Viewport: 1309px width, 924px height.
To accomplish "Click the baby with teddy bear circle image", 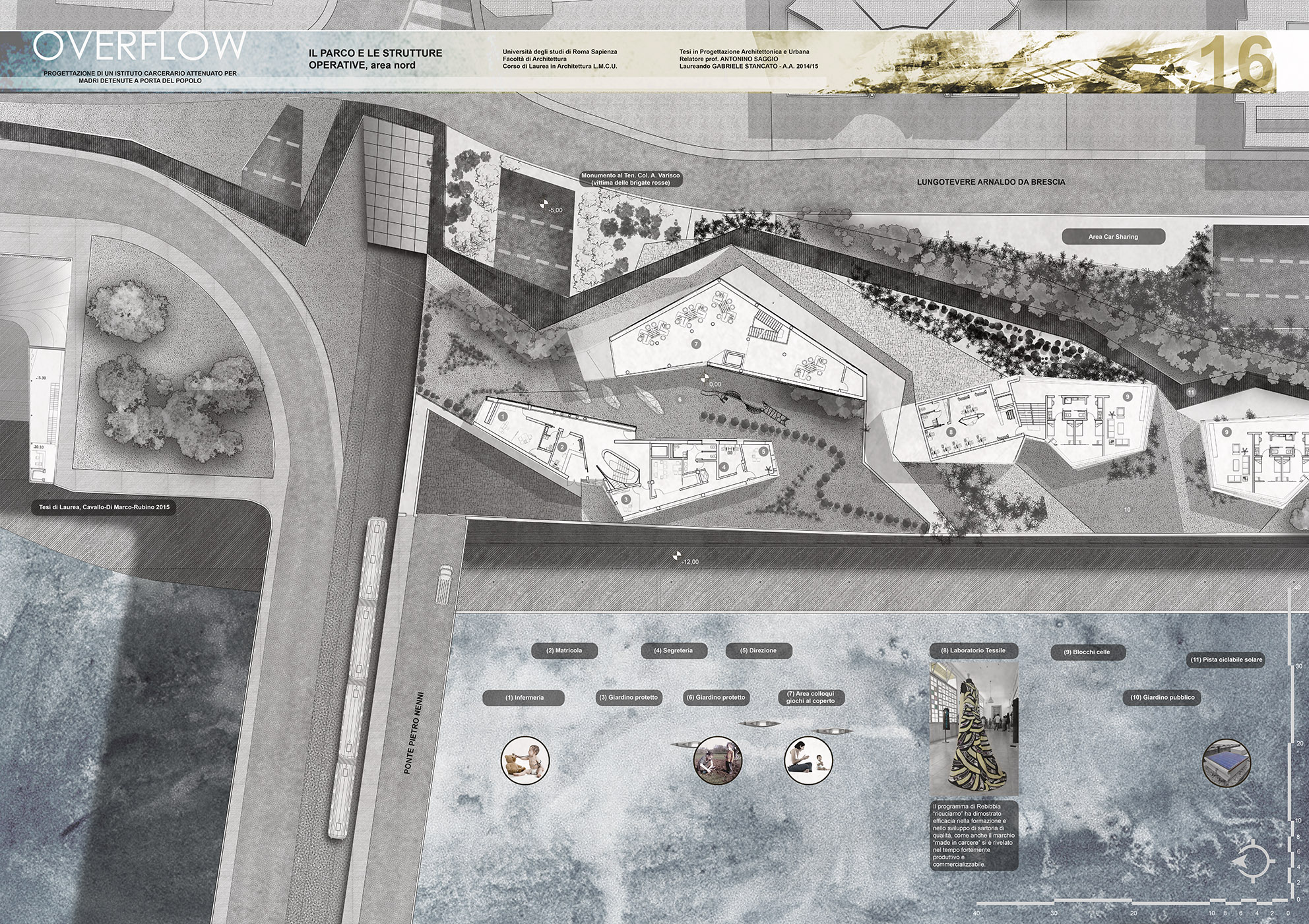I will point(525,760).
